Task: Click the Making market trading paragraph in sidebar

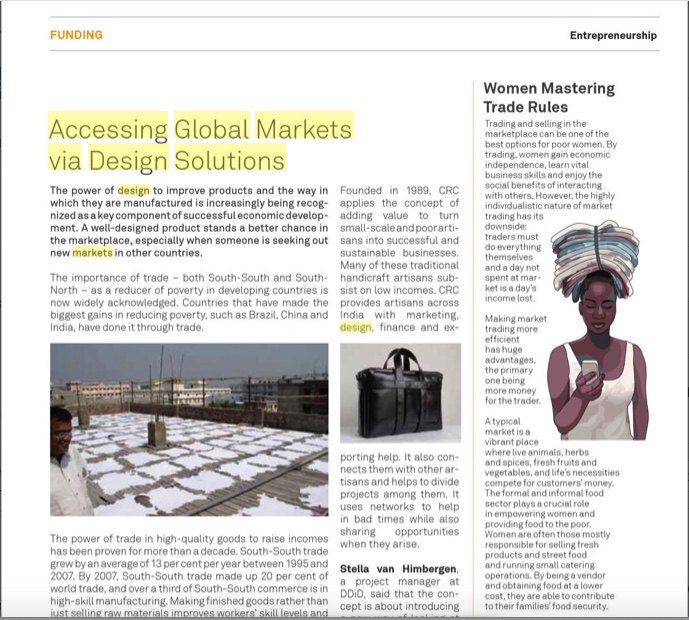Action: coord(516,360)
